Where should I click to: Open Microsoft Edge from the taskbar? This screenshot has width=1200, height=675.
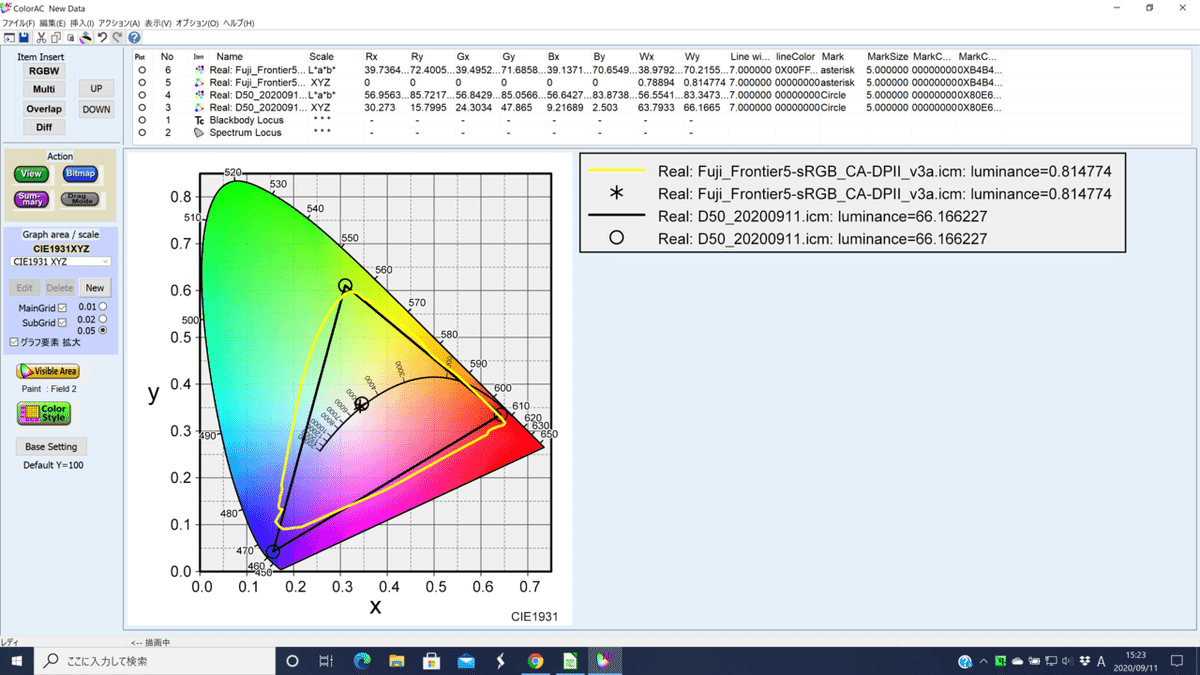[x=362, y=661]
